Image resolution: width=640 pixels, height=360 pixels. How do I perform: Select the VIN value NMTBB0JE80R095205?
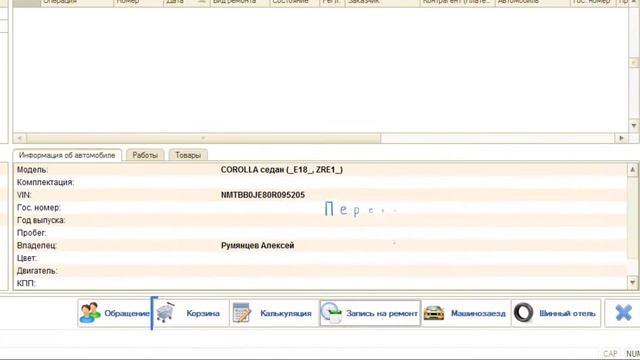point(263,195)
